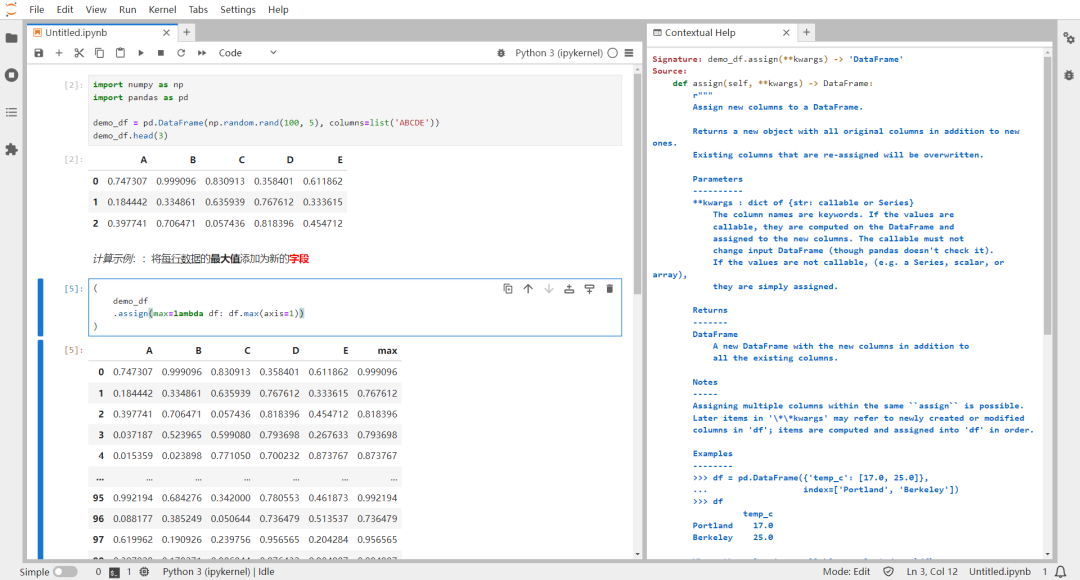Screen dimensions: 1080x580
Task: Open Running Terminals and Kernels panel
Action: pyautogui.click(x=12, y=75)
